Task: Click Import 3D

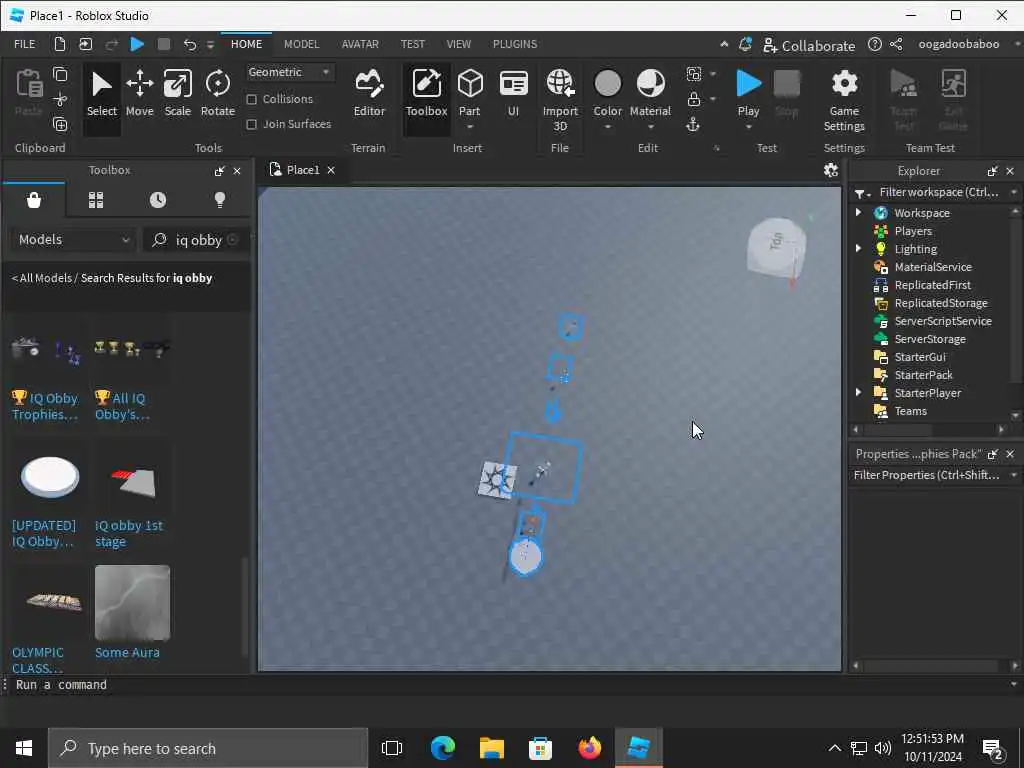Action: pyautogui.click(x=560, y=99)
